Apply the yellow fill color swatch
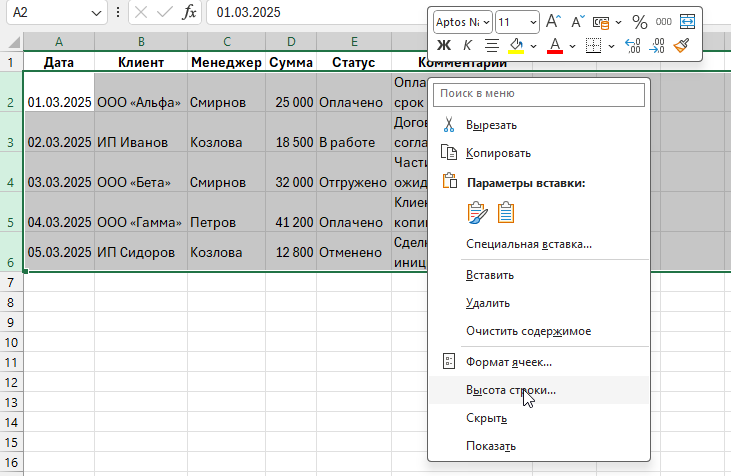The image size is (731, 476). tap(517, 45)
